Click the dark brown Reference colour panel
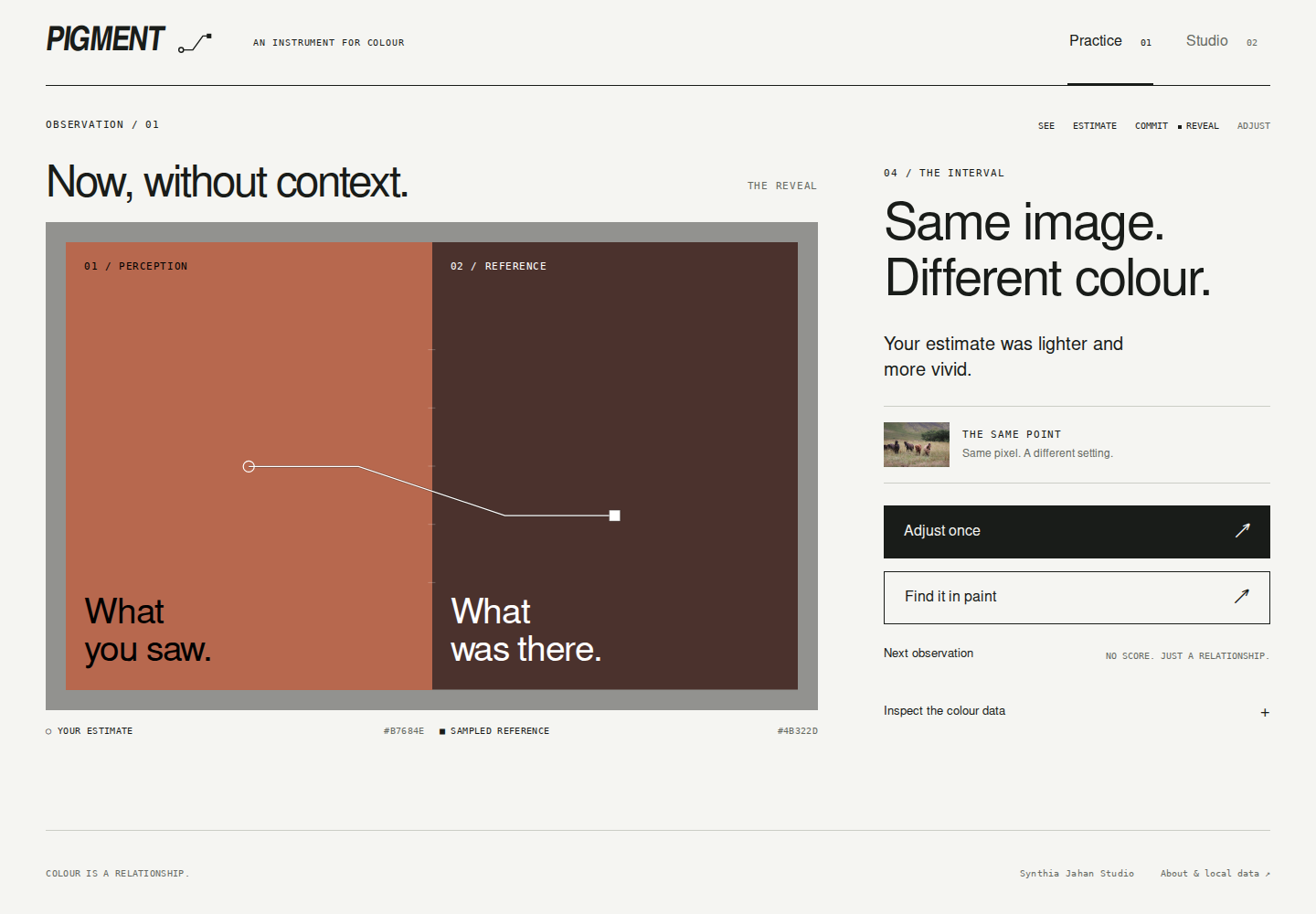This screenshot has height=914, width=1316. (x=615, y=466)
